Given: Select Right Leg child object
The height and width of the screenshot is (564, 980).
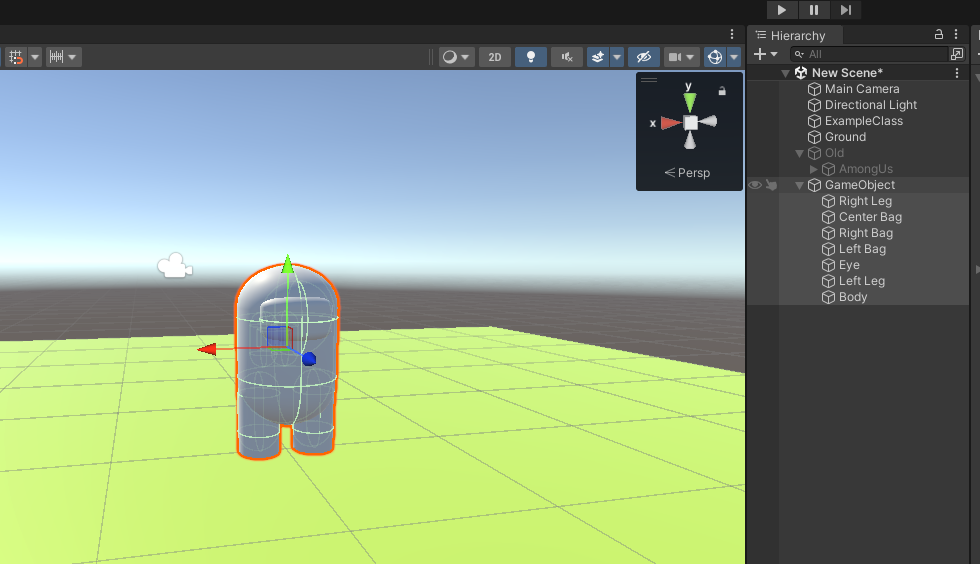Looking at the screenshot, I should tap(865, 201).
